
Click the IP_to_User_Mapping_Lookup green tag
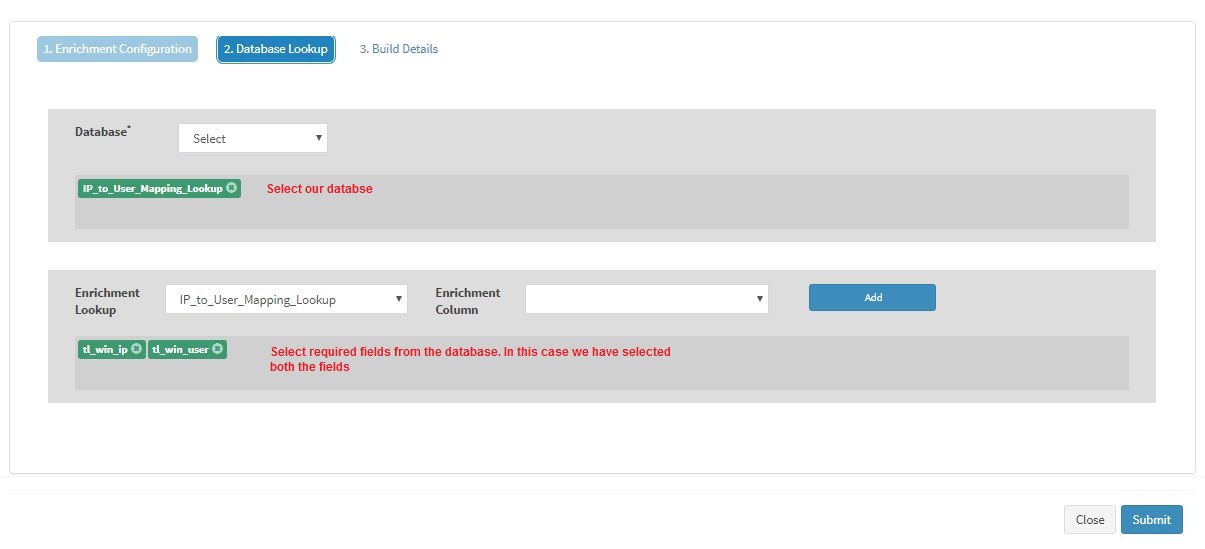point(159,188)
